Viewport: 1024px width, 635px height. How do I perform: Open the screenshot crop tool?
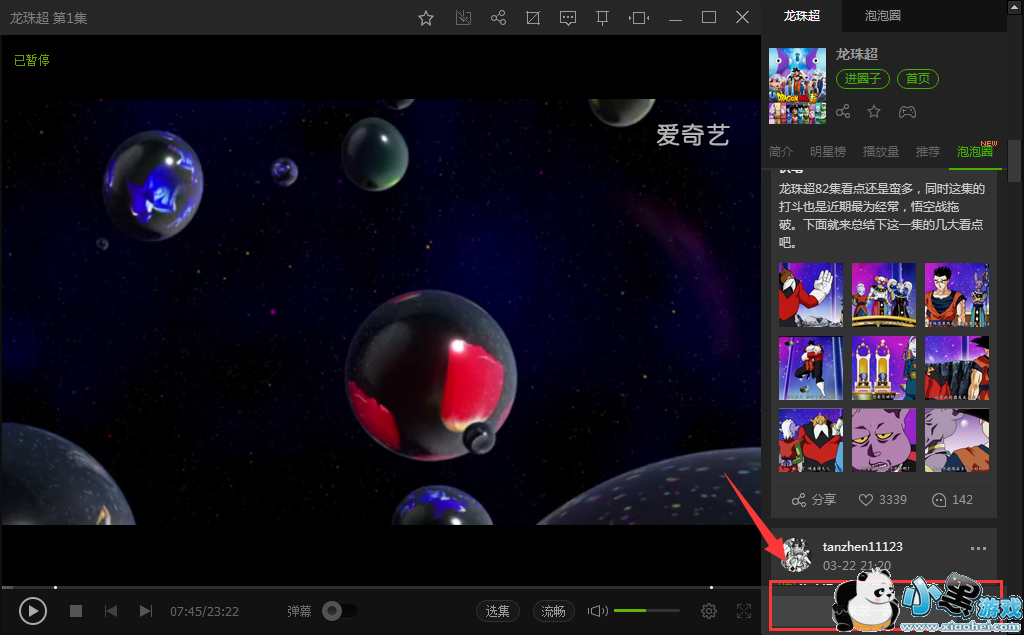point(533,18)
